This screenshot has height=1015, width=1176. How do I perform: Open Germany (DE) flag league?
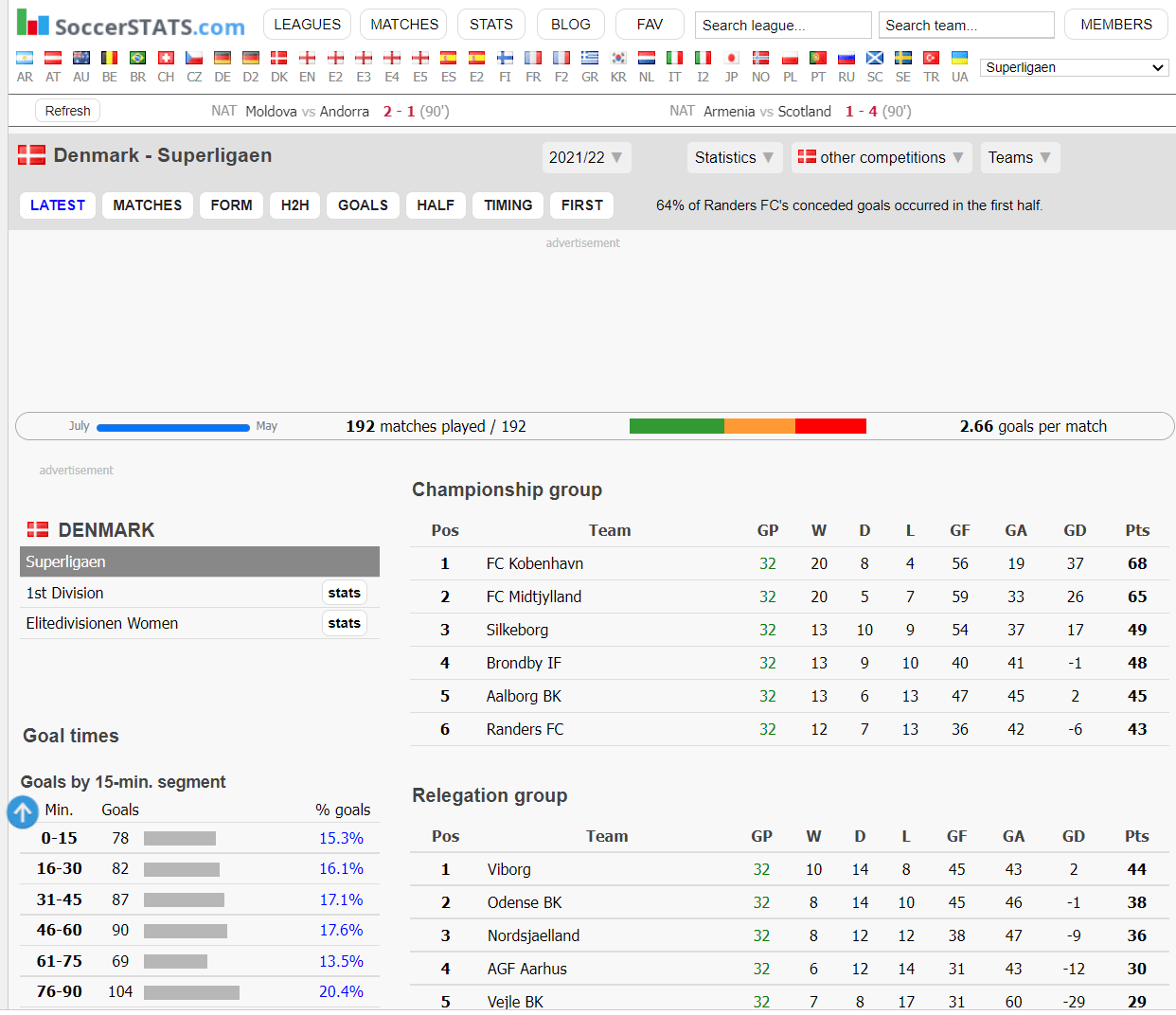coord(223,59)
